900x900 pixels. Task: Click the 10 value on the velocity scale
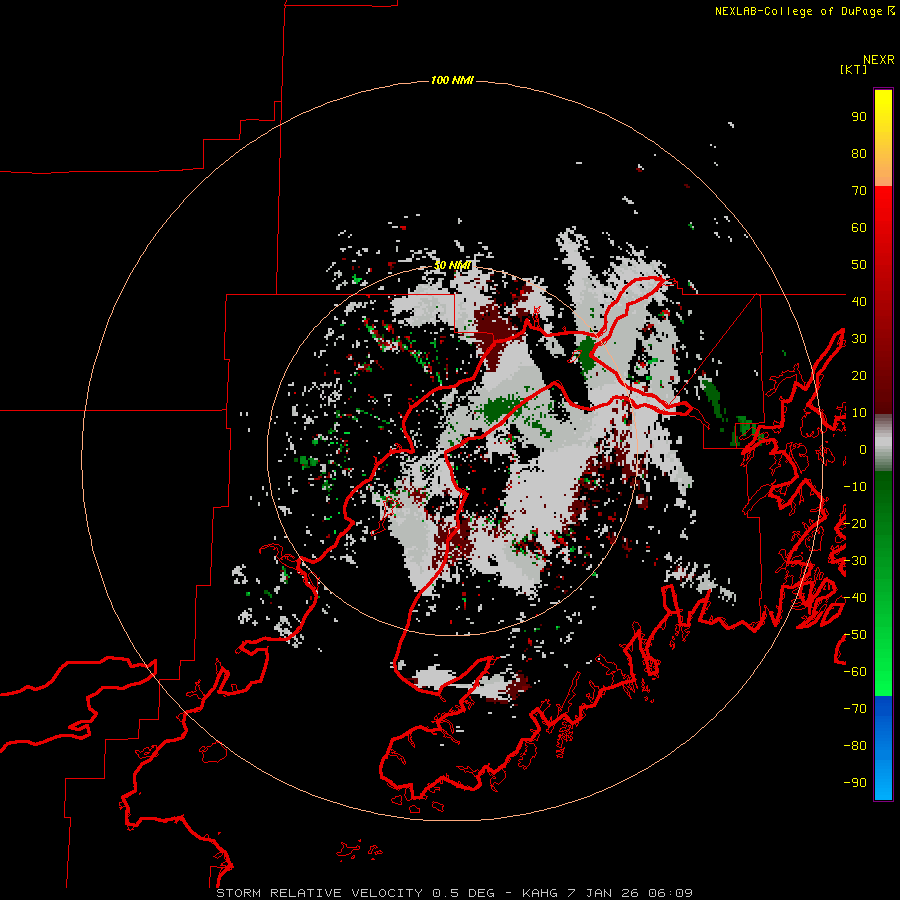[x=859, y=413]
